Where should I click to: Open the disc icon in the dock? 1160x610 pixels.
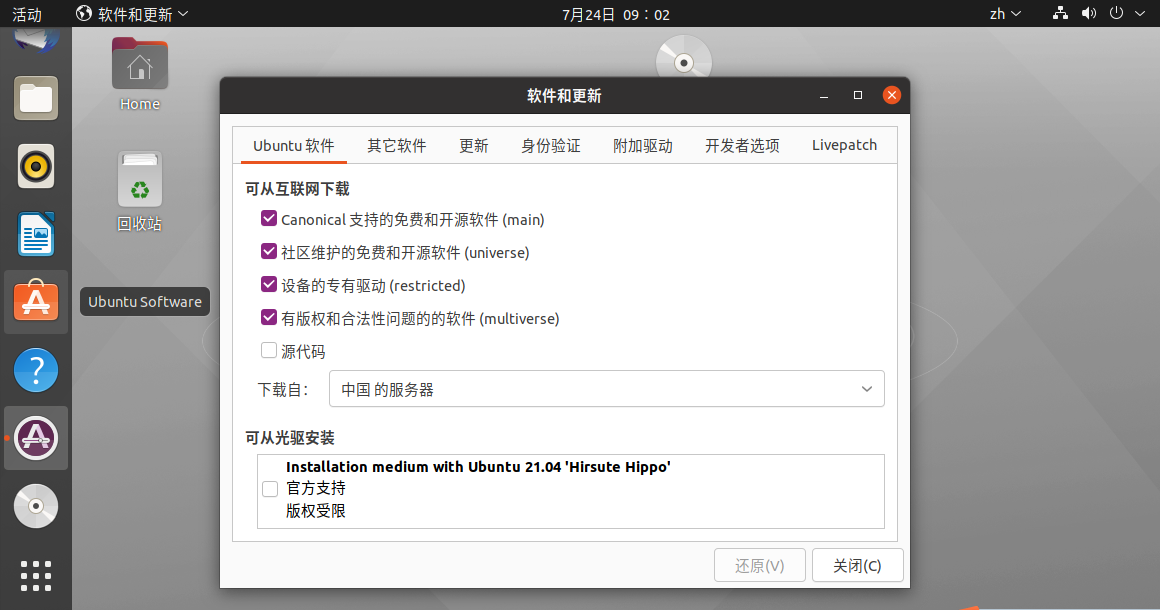click(x=36, y=506)
